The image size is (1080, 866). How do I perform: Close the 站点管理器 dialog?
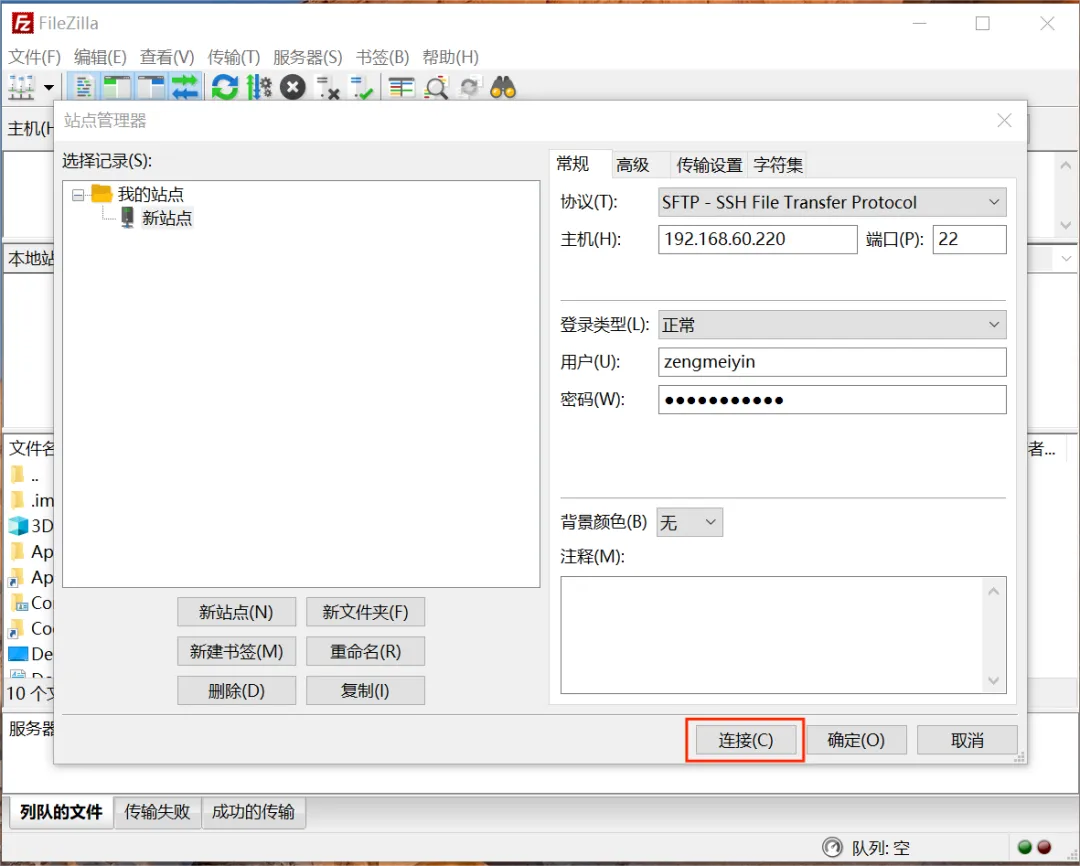pos(1004,121)
